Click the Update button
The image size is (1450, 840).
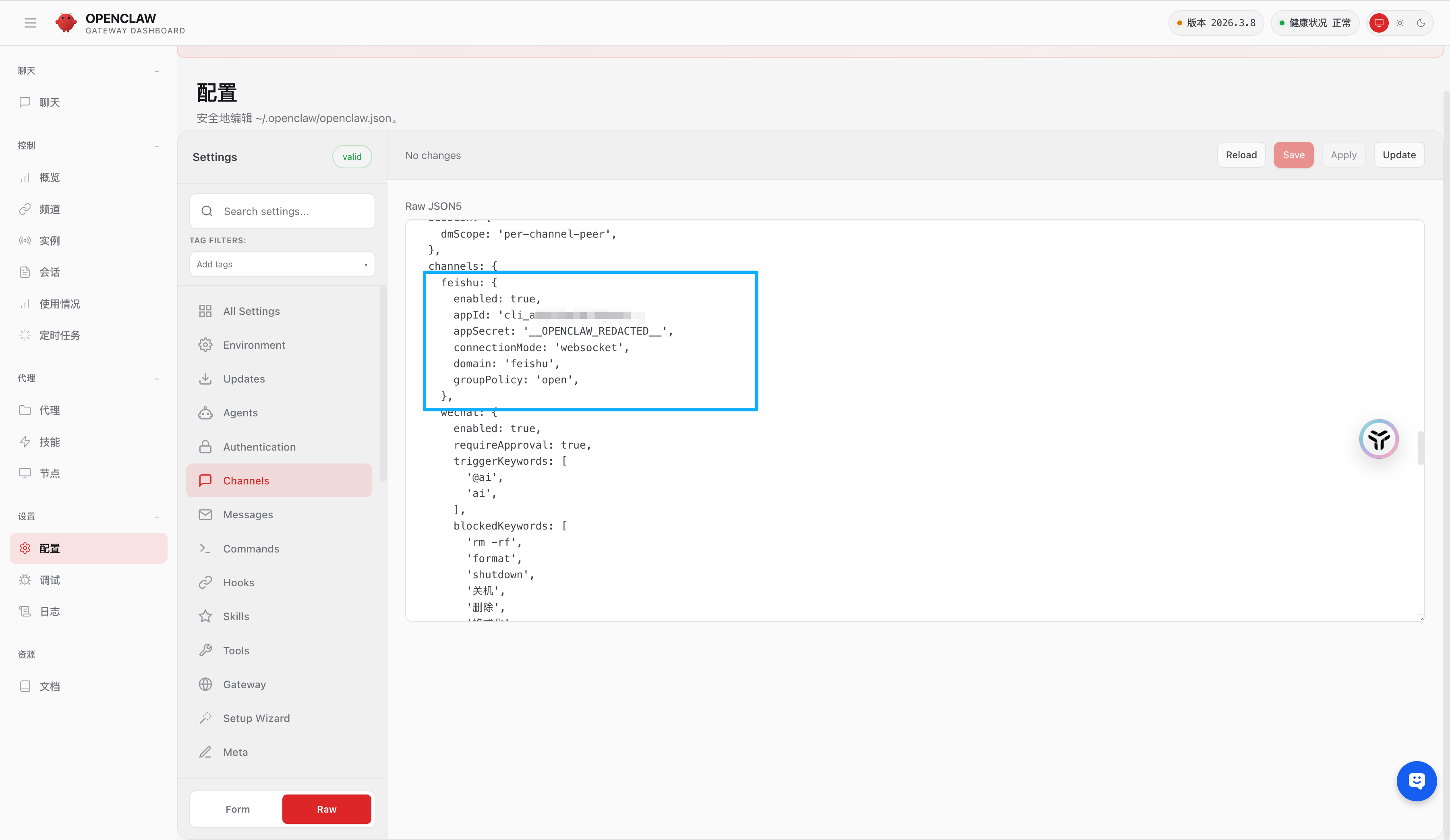[1399, 155]
